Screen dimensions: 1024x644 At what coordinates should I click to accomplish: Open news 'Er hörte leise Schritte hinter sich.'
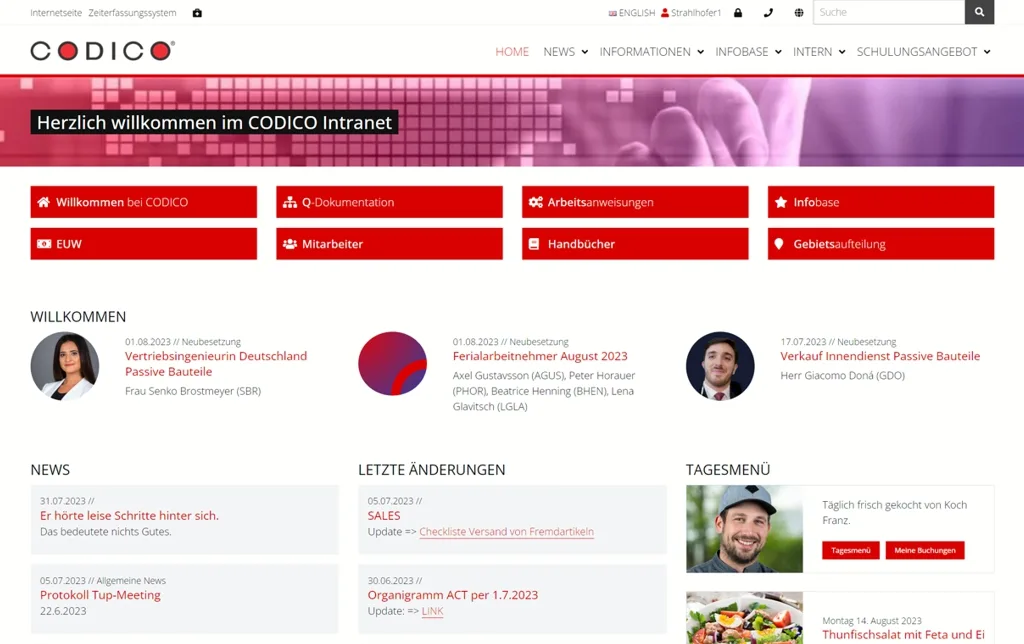(x=129, y=515)
